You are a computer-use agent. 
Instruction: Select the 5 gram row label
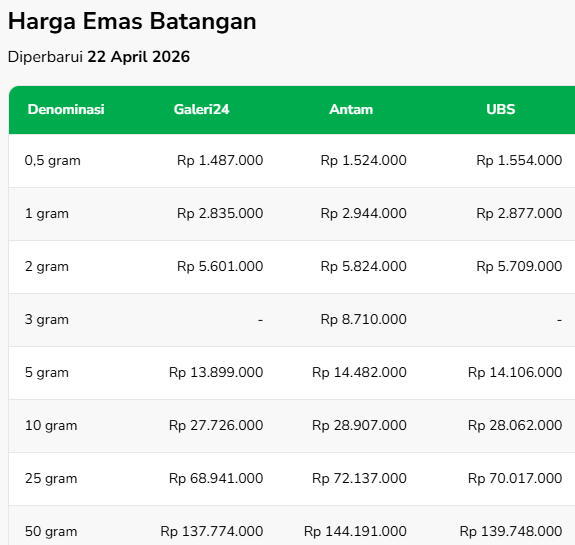(x=47, y=373)
